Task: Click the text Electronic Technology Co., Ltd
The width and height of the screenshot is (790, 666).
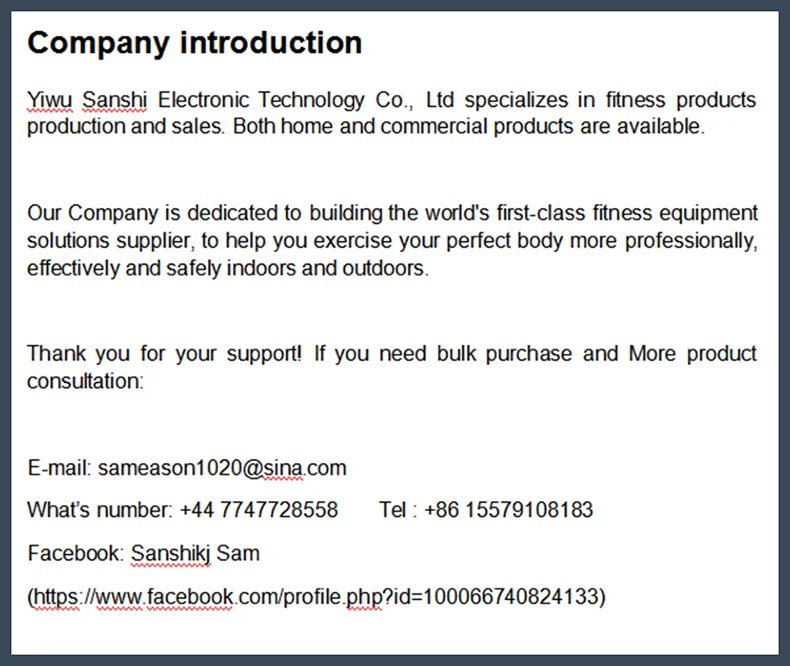Action: 306,100
